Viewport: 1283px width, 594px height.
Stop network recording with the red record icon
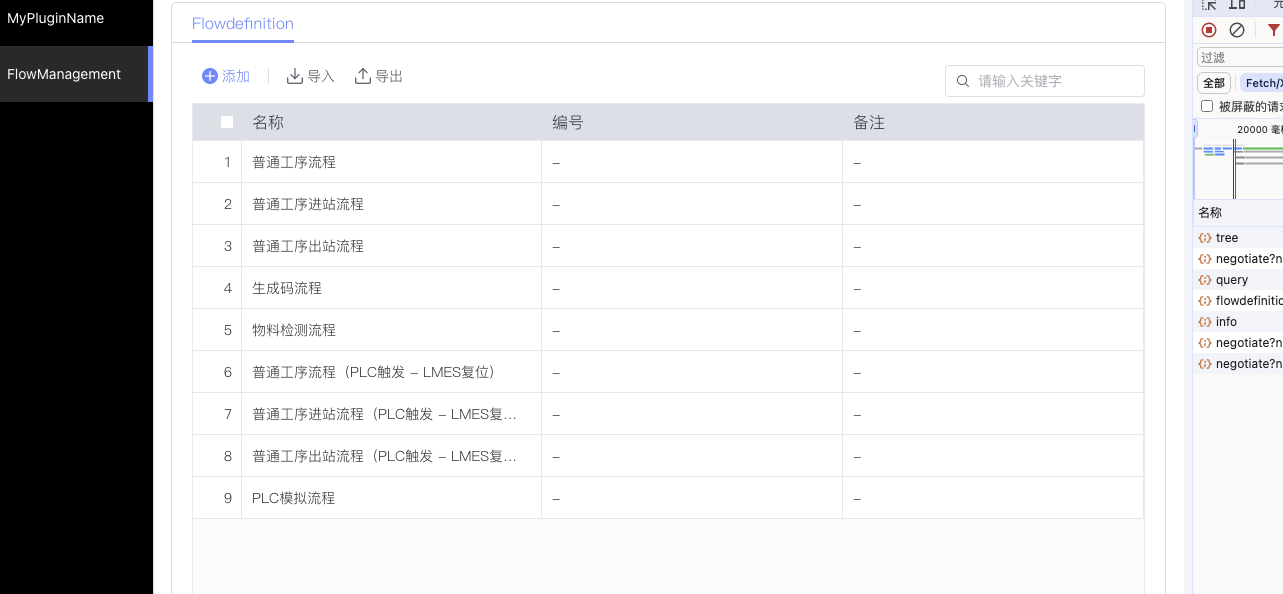click(x=1209, y=30)
